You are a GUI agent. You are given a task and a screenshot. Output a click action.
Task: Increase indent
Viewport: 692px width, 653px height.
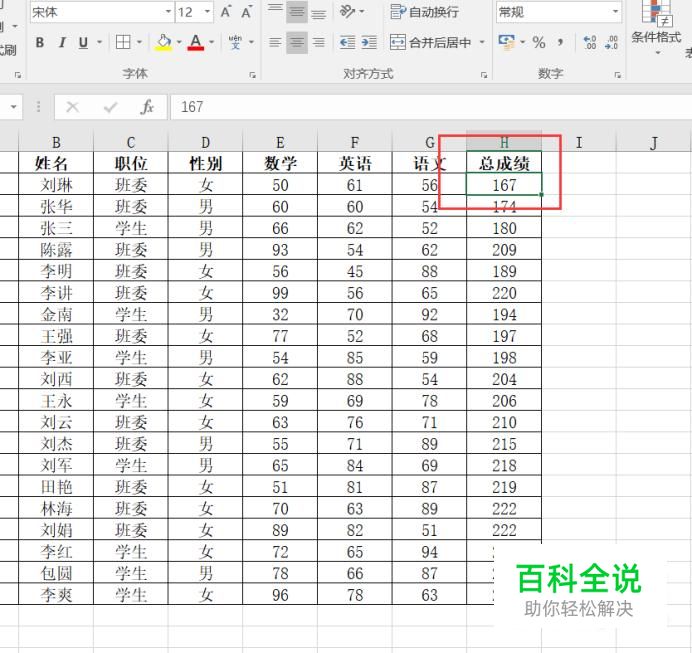pos(369,43)
